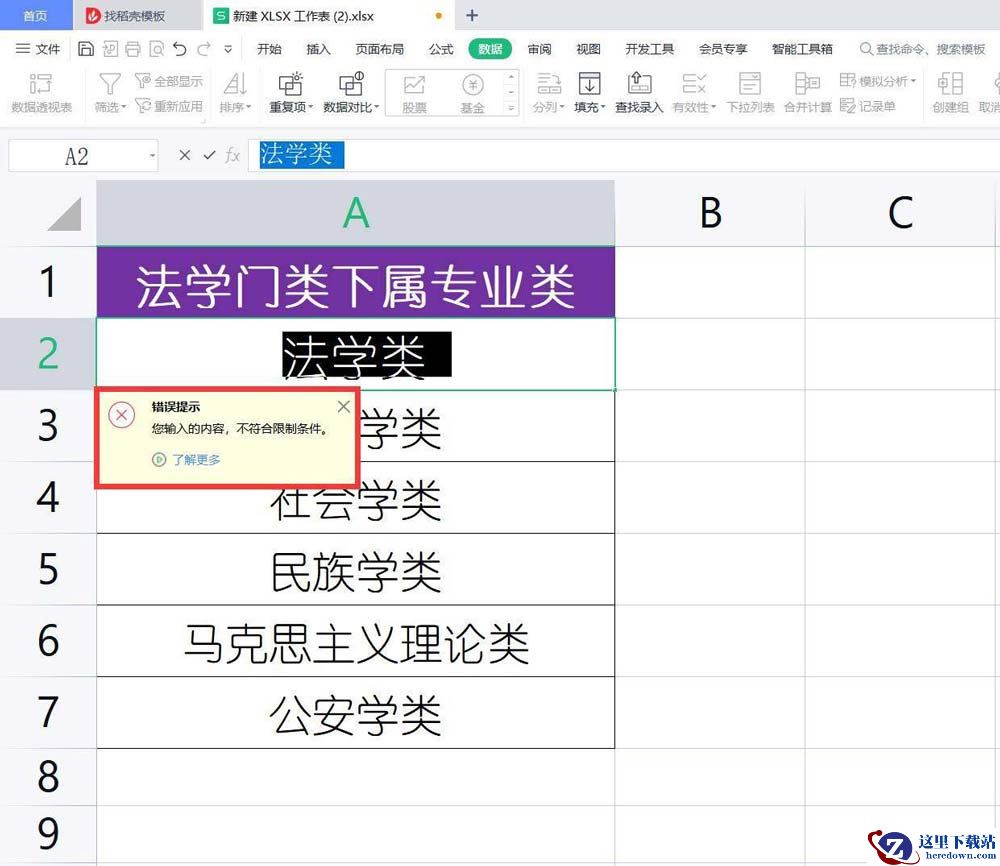The width and height of the screenshot is (1000, 866).
Task: Switch to the 插入 ribbon tab
Action: [318, 49]
